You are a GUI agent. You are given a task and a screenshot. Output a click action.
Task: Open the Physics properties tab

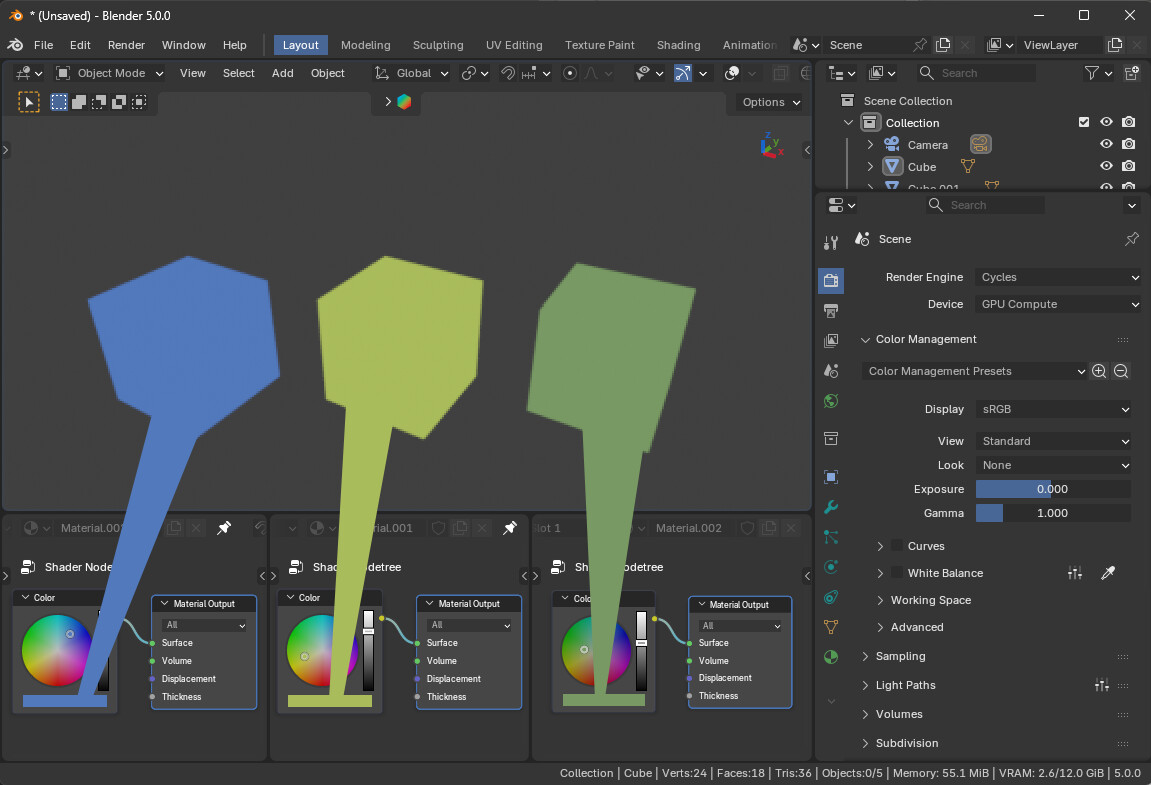click(x=831, y=567)
